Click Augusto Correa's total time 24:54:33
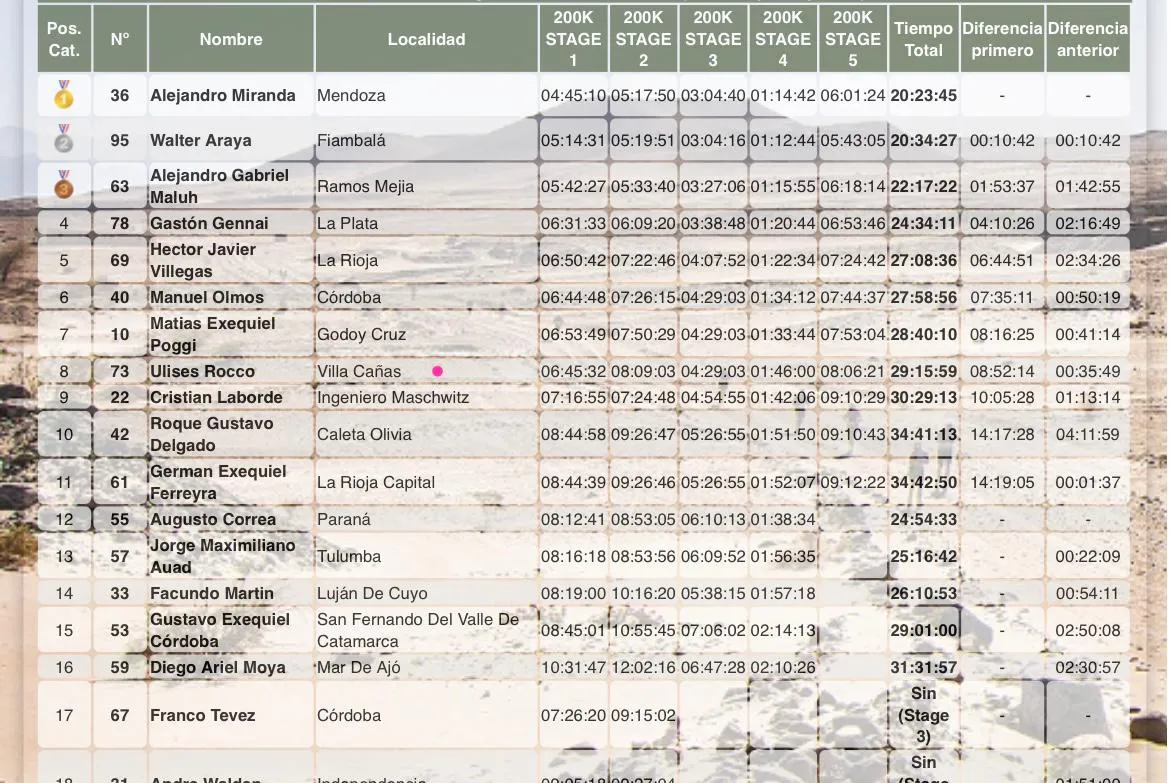Screen dimensions: 1170x783 click(x=923, y=520)
